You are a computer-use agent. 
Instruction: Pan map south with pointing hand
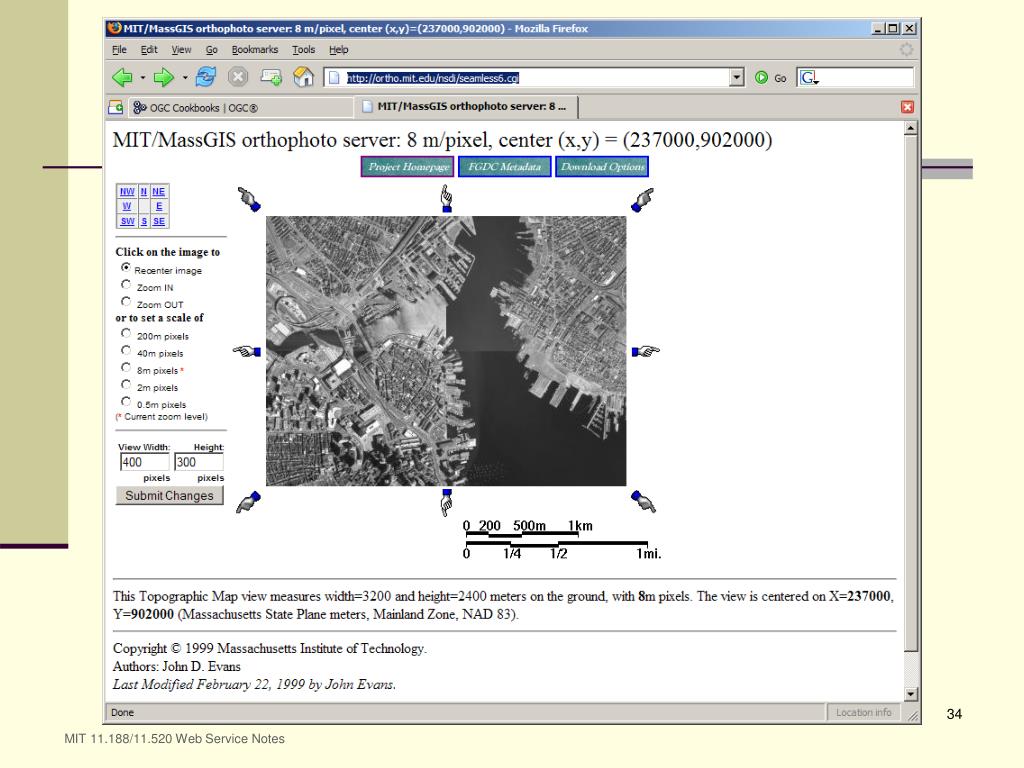coord(447,502)
